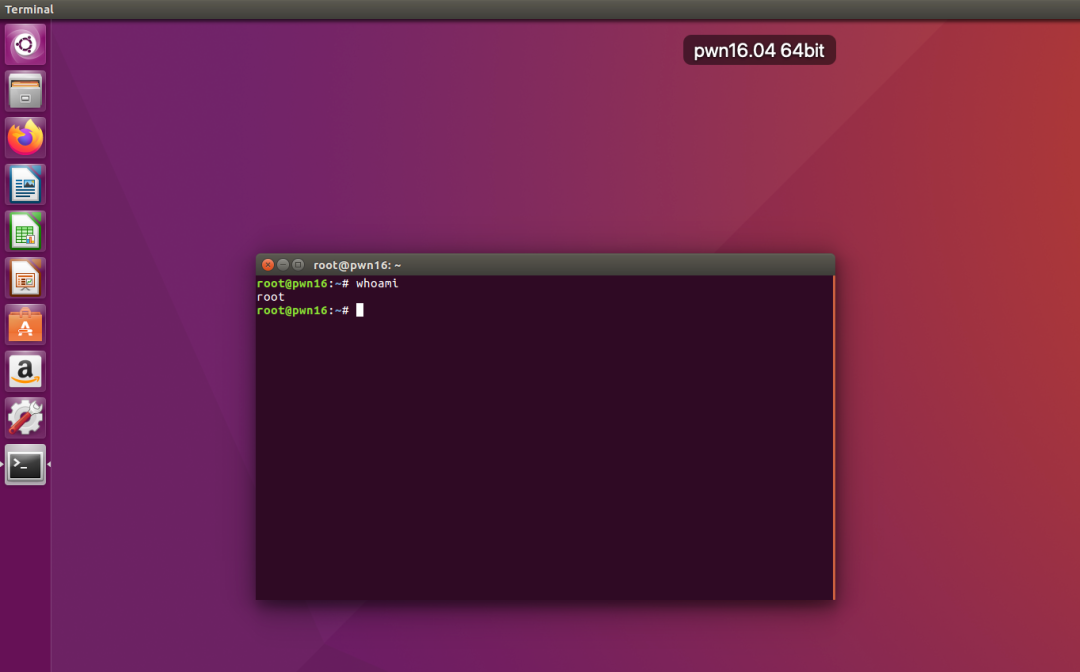
Task: Open LibreOffice Writer
Action: tap(24, 184)
